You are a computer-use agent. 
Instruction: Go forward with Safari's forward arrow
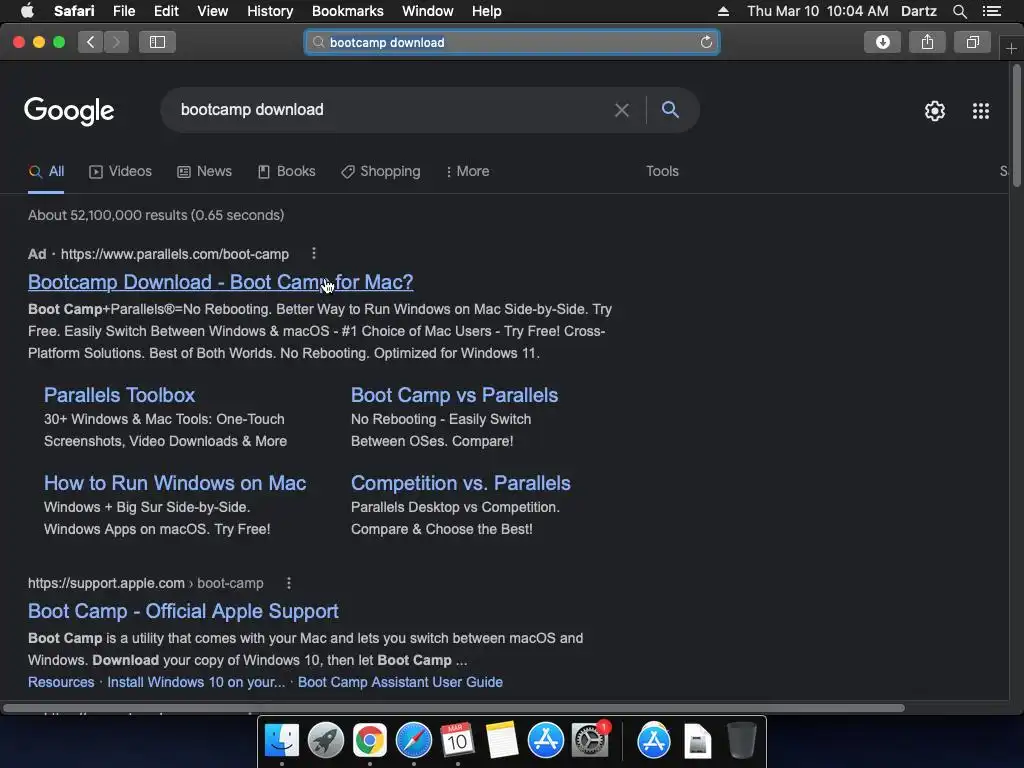[116, 42]
